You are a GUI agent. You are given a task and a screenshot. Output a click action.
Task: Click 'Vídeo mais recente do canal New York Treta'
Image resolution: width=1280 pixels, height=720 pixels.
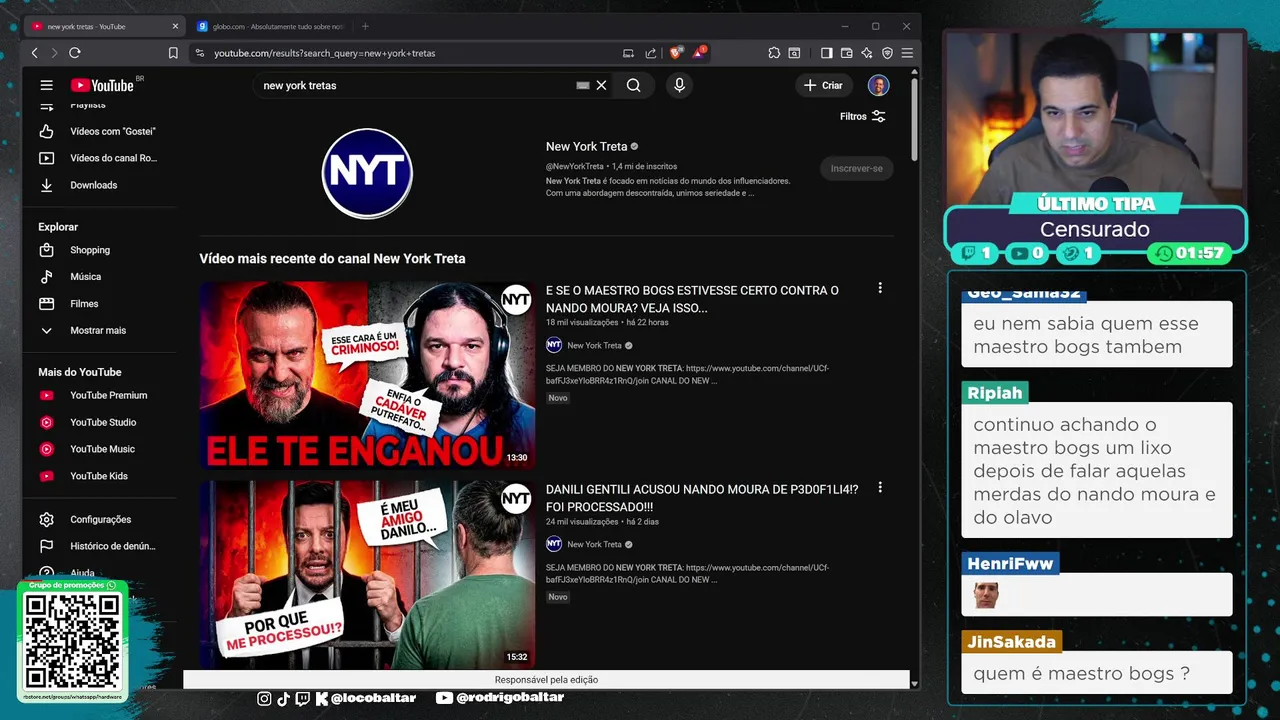pyautogui.click(x=332, y=258)
